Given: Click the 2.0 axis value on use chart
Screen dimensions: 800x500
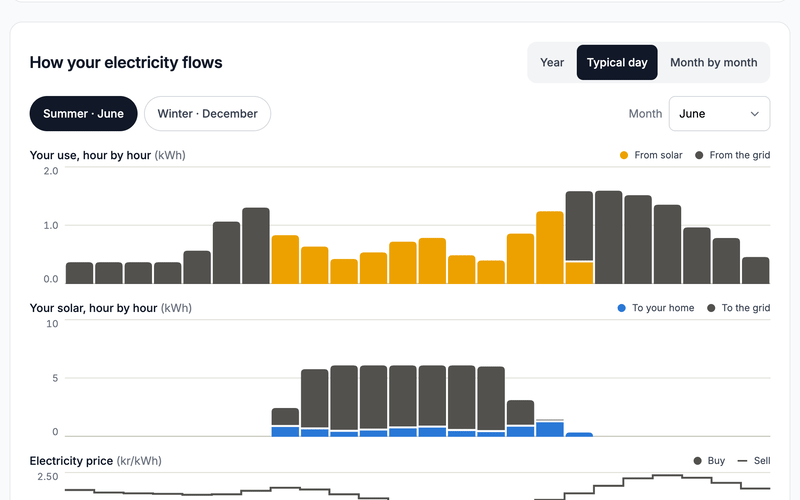Looking at the screenshot, I should coord(51,171).
